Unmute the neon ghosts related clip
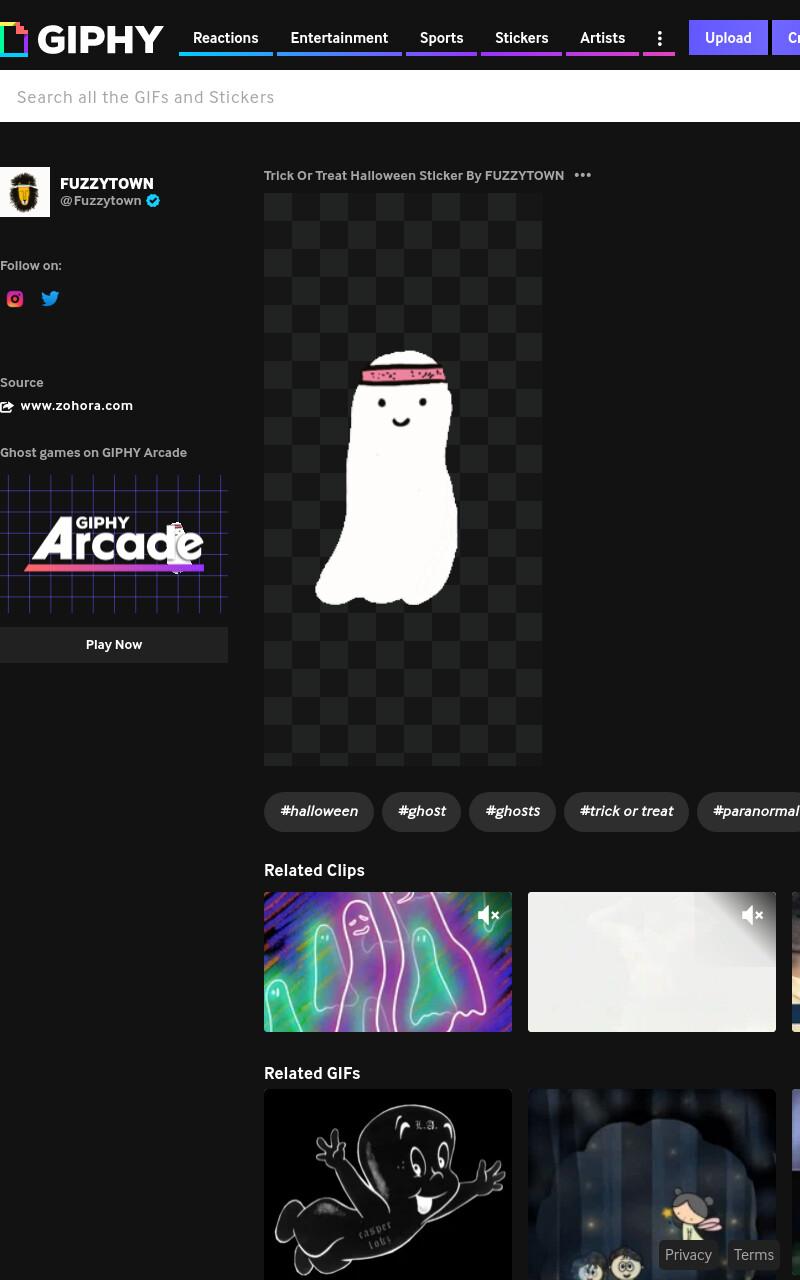800x1280 pixels. (x=488, y=915)
